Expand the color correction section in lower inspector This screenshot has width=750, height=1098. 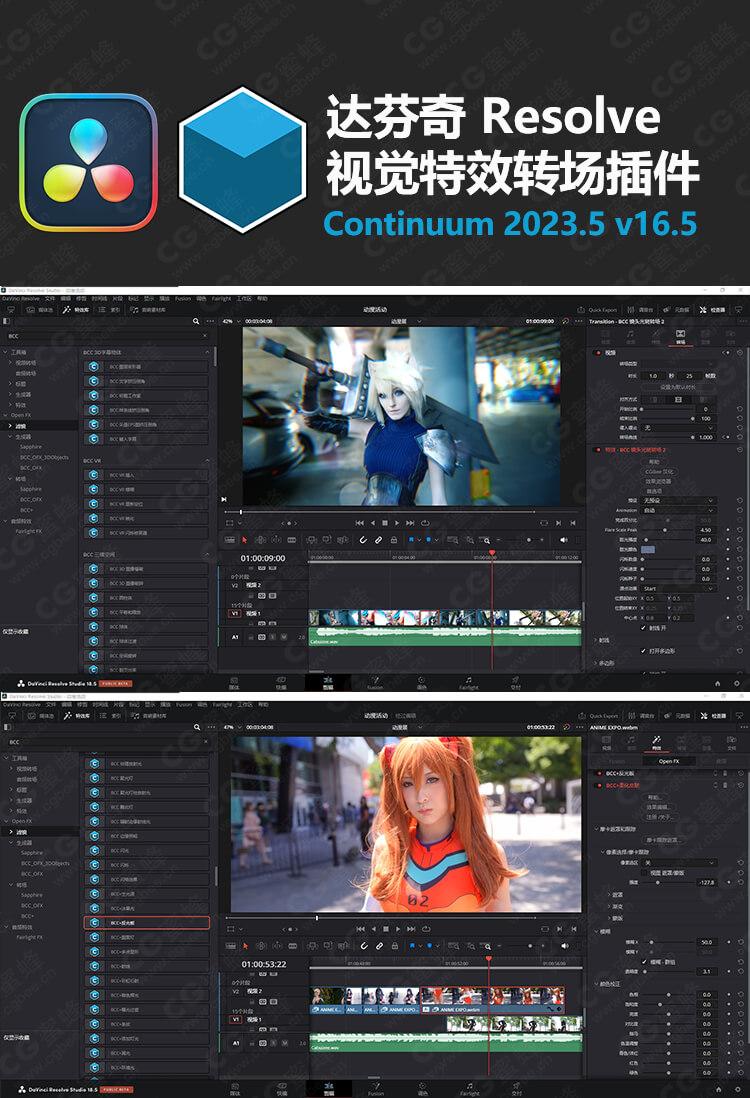click(x=597, y=984)
